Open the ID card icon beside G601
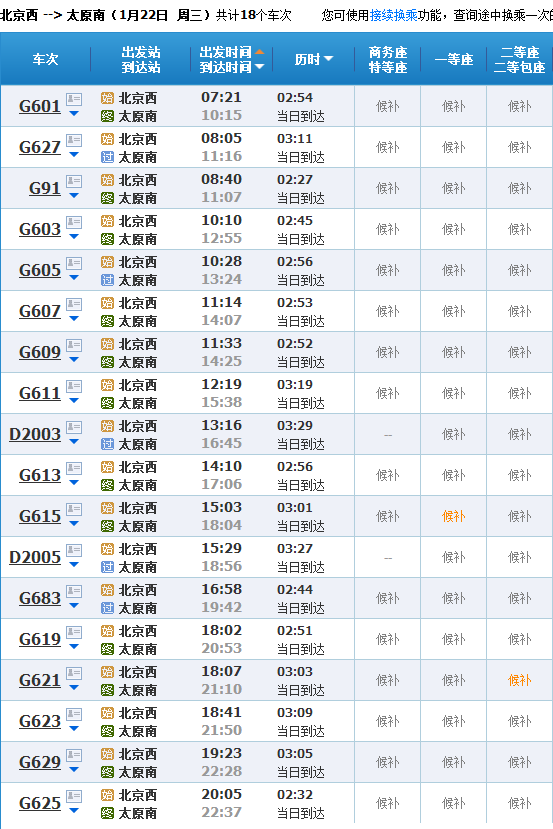Screen dimensions: 553x829 tap(74, 99)
